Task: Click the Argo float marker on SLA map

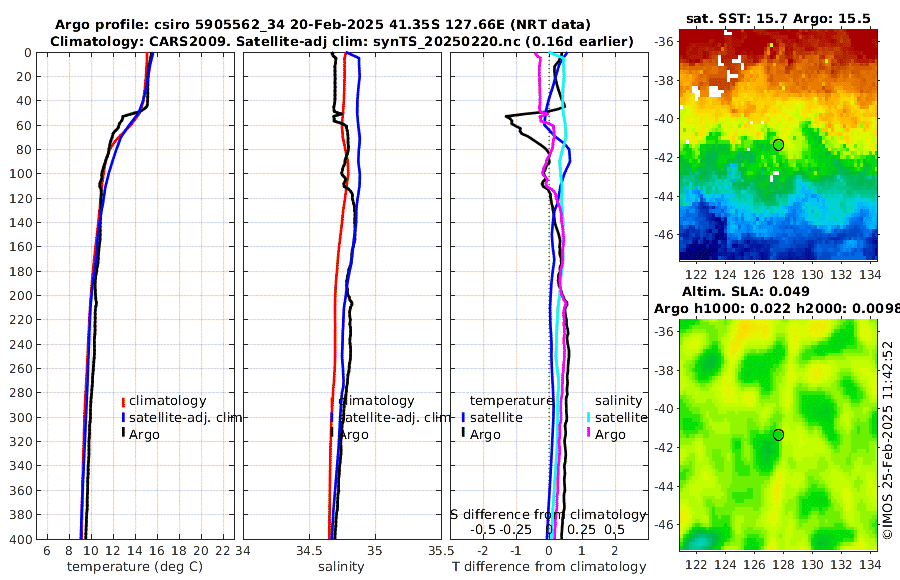Action: pyautogui.click(x=778, y=435)
